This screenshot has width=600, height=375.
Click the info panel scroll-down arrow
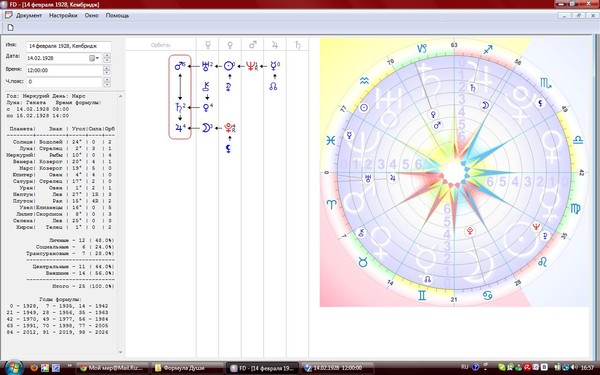point(121,352)
